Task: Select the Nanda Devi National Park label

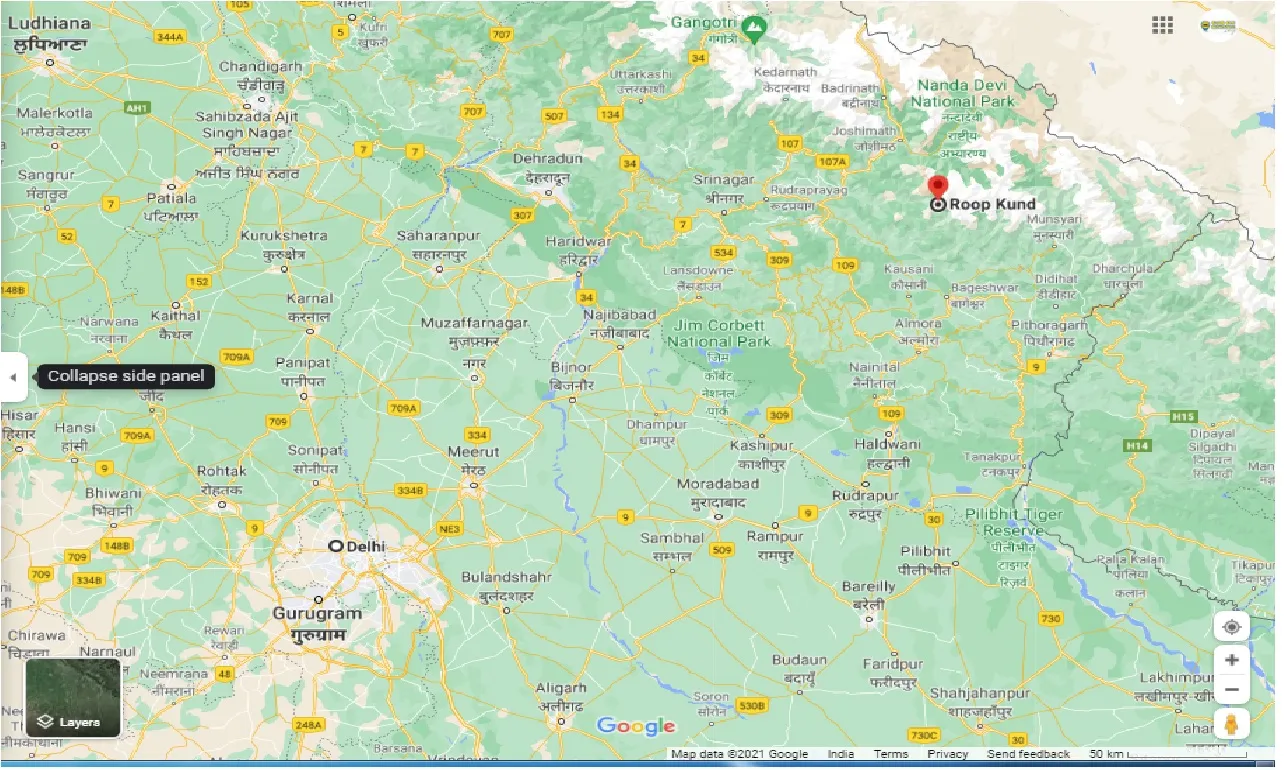Action: [x=962, y=93]
